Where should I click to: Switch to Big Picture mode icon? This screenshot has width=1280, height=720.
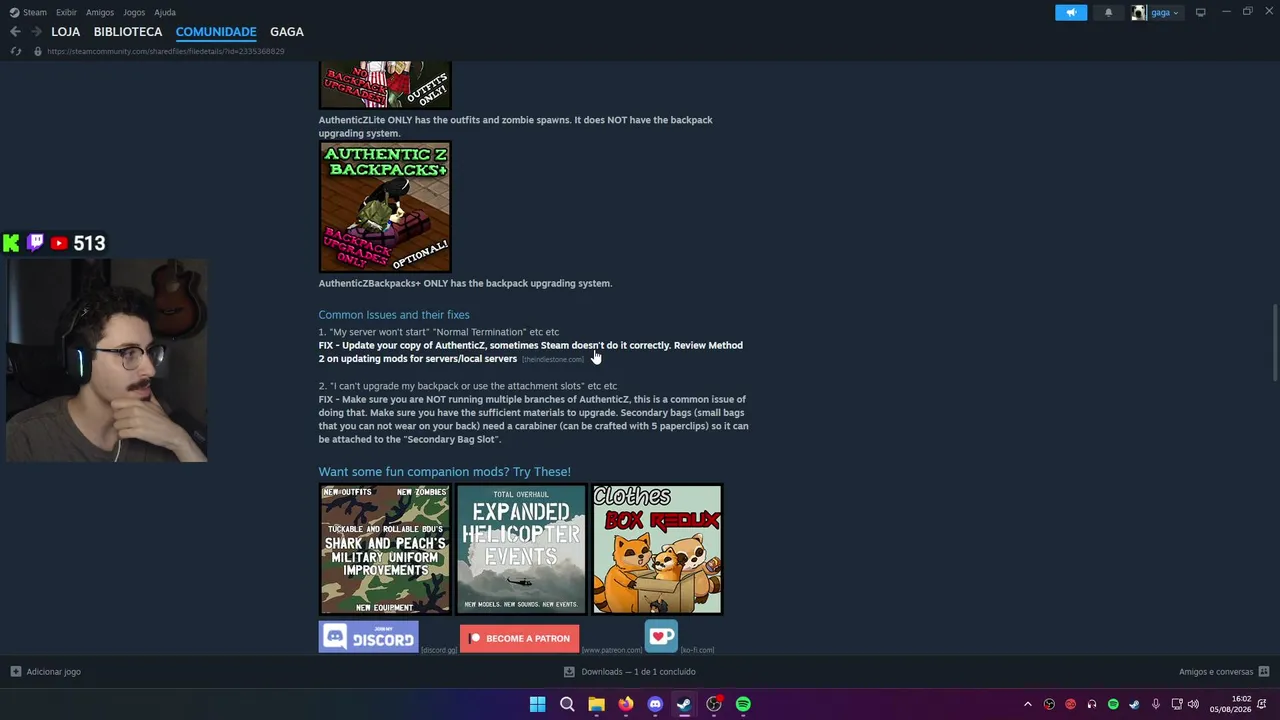pyautogui.click(x=1201, y=12)
